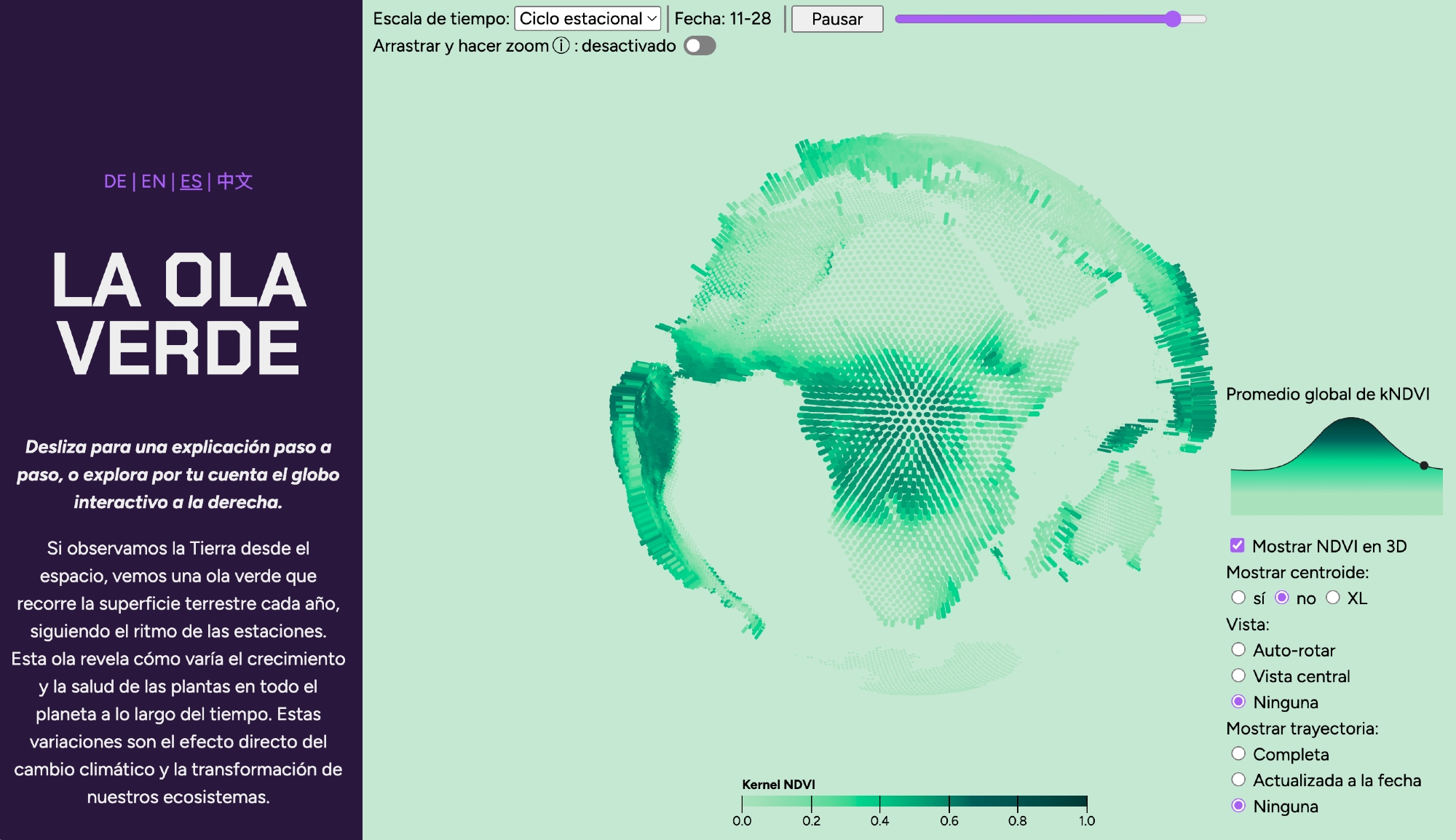The width and height of the screenshot is (1456, 840).
Task: Switch language to Chinese 中文
Action: (234, 181)
